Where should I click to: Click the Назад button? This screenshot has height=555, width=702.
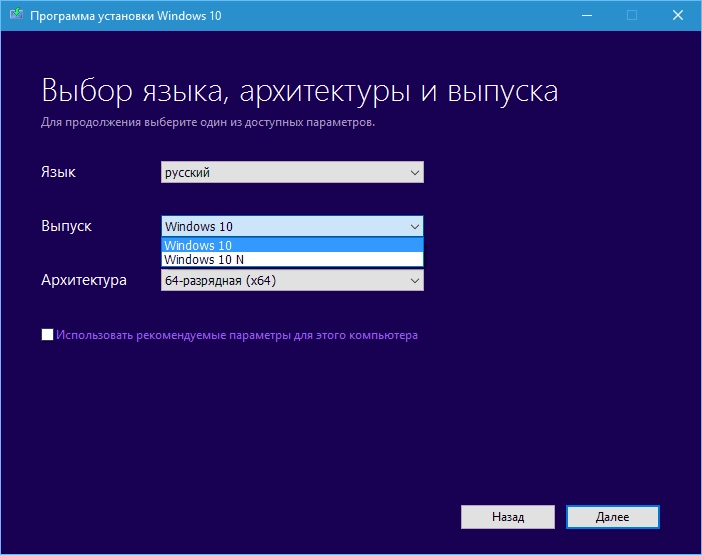pyautogui.click(x=508, y=517)
